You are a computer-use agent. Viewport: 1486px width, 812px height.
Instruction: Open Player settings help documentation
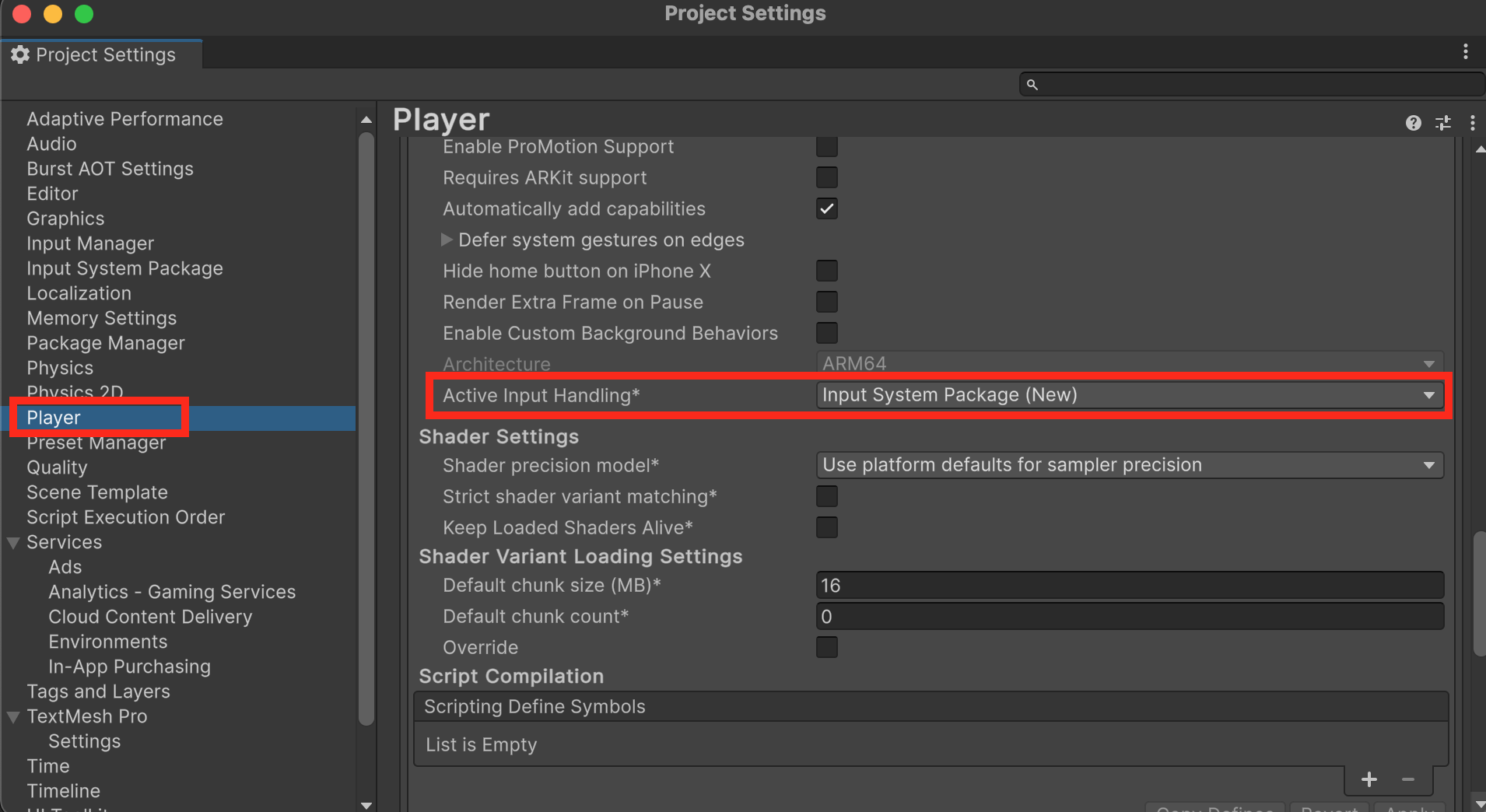pos(1413,123)
